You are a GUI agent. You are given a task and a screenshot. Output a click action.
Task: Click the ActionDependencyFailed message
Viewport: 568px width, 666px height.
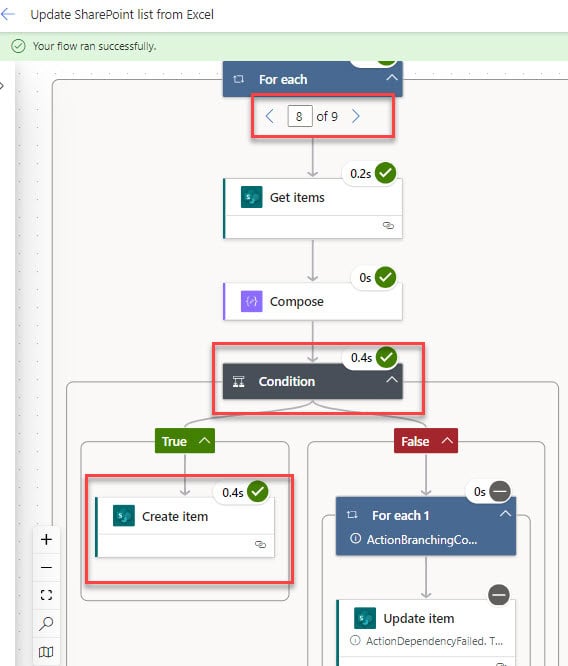click(x=434, y=641)
